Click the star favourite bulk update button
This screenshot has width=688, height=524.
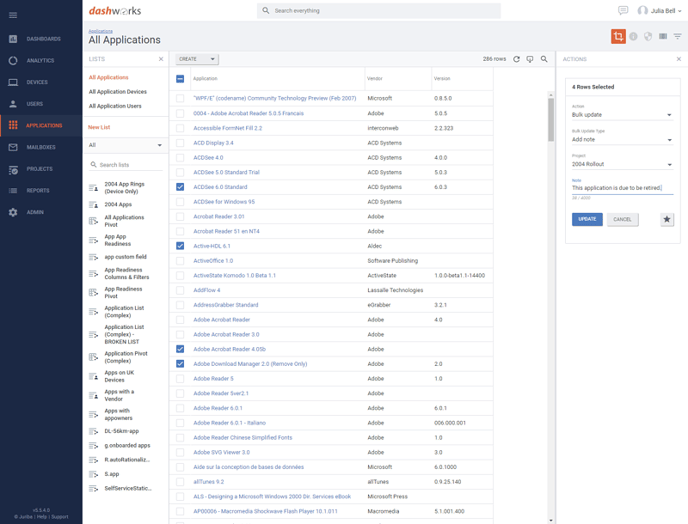coord(666,219)
